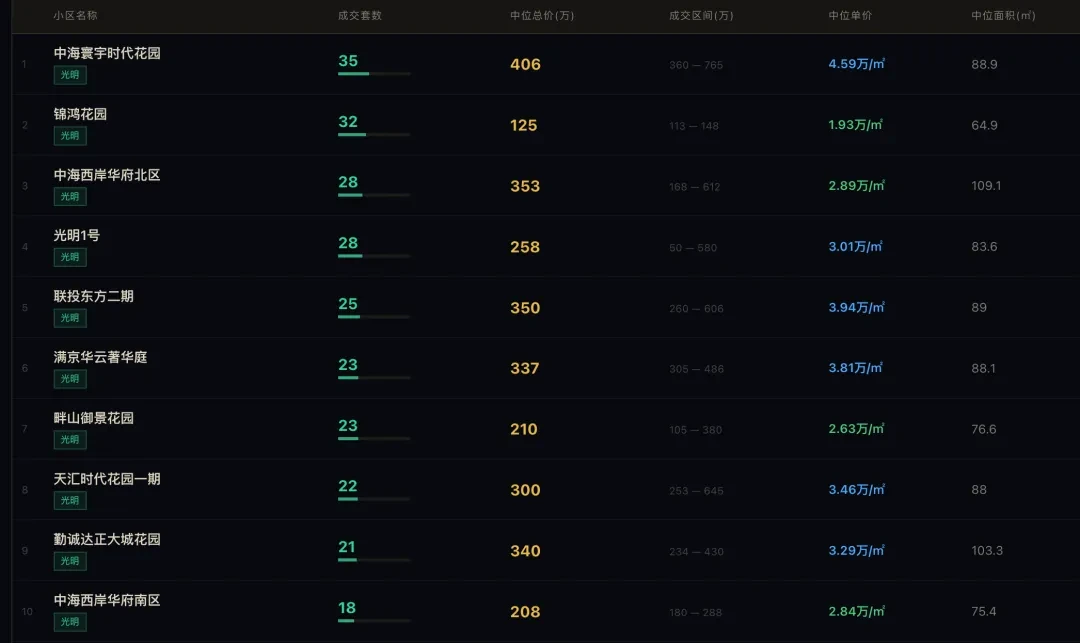This screenshot has width=1080, height=643.
Task: Click 光明 tag under 畔山御景花园
Action: point(70,440)
